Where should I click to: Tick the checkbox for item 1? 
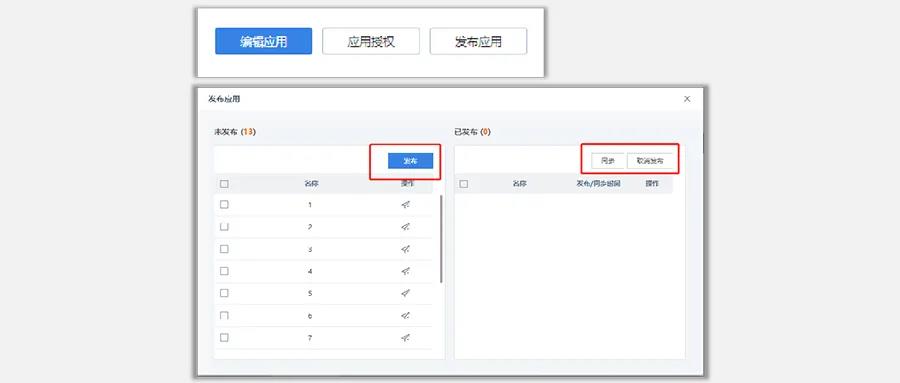(224, 204)
